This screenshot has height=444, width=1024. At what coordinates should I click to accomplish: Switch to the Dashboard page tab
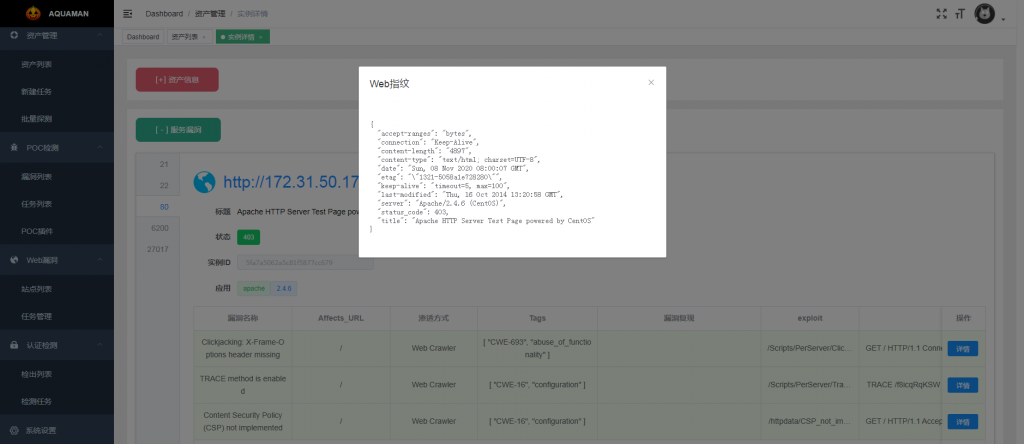[143, 37]
